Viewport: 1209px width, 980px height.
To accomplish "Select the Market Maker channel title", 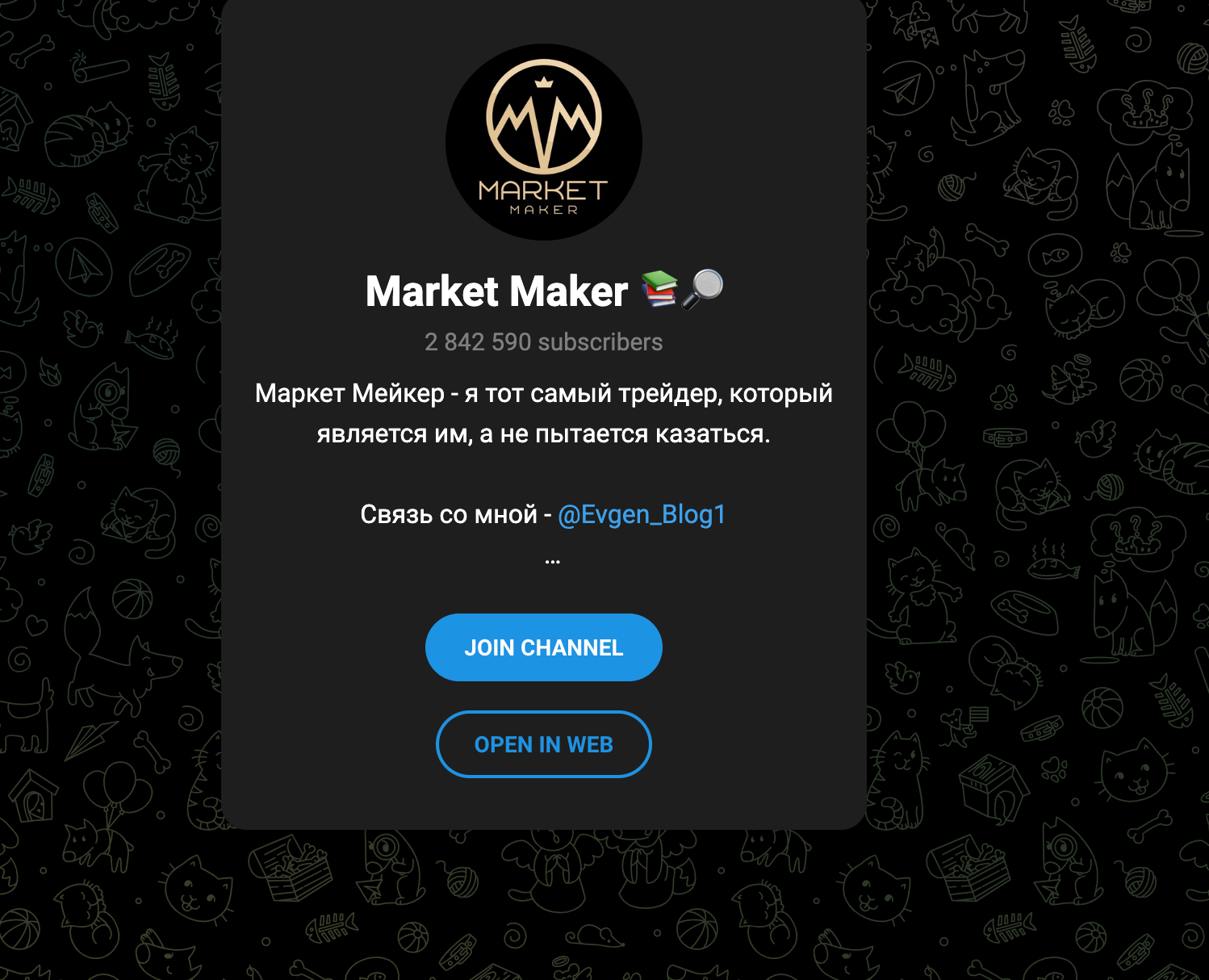I will pyautogui.click(x=496, y=291).
